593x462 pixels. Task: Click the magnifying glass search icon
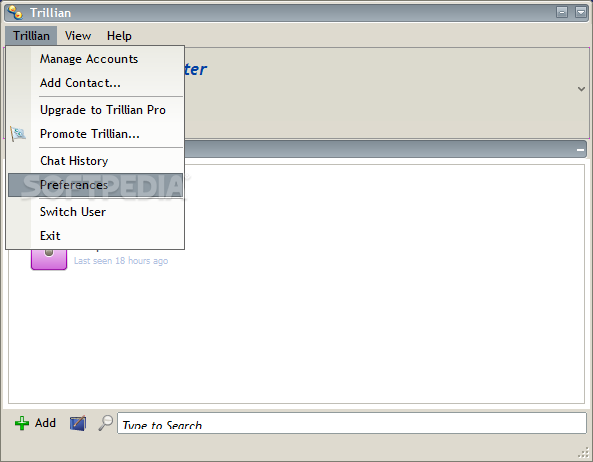106,423
